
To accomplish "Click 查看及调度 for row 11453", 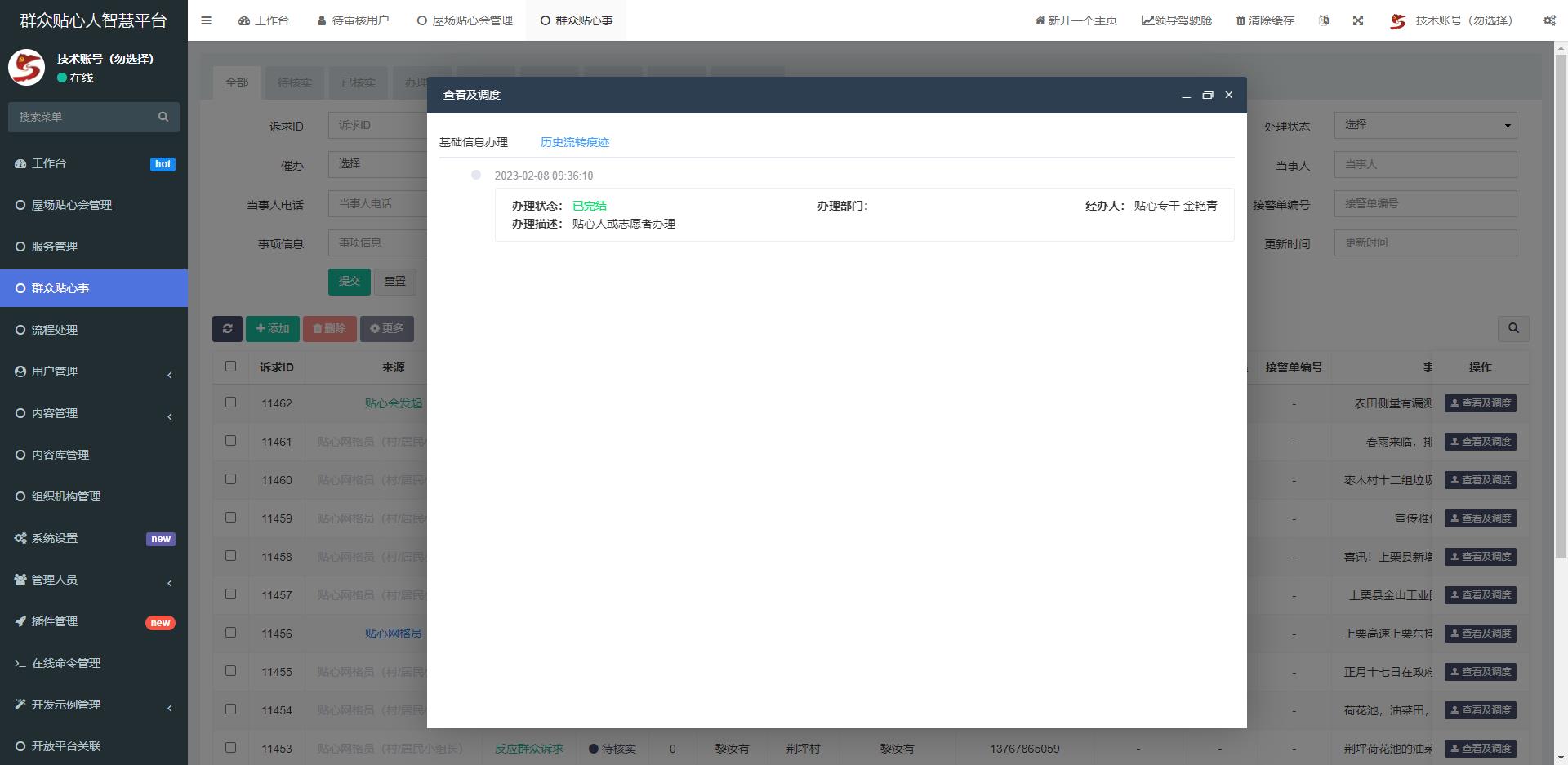I will click(1480, 749).
